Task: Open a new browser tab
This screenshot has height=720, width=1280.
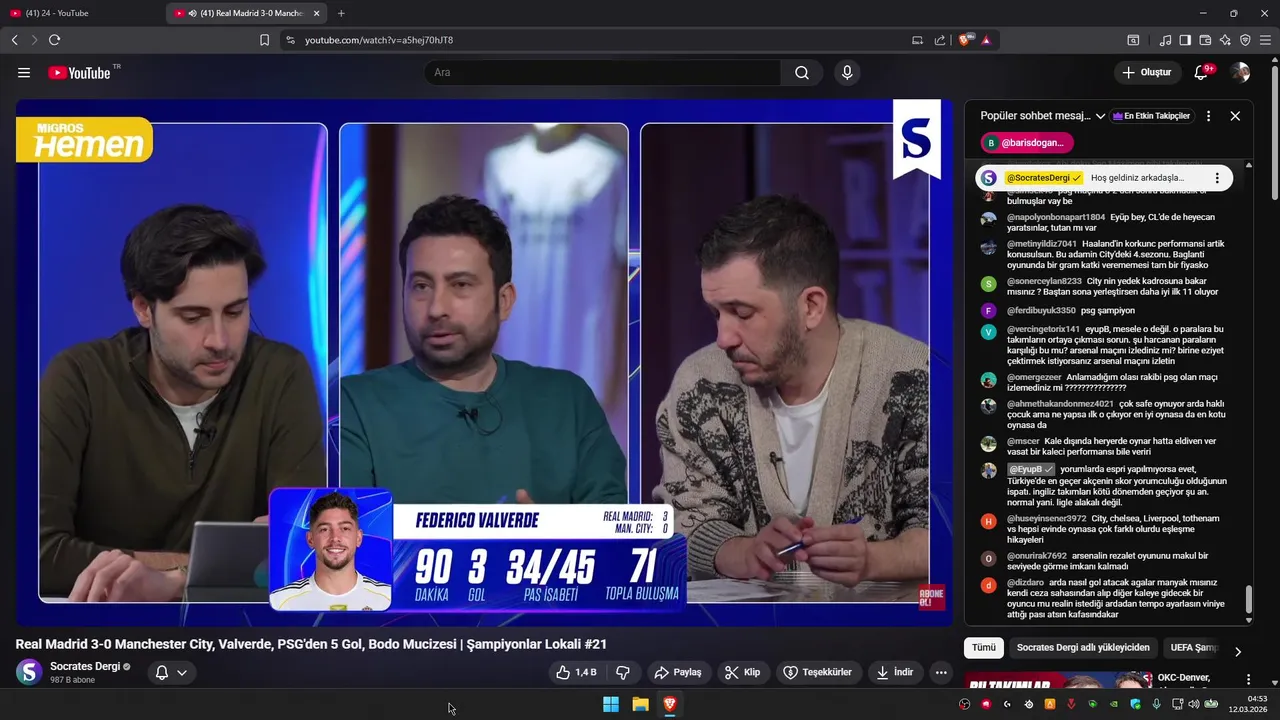Action: click(x=341, y=13)
